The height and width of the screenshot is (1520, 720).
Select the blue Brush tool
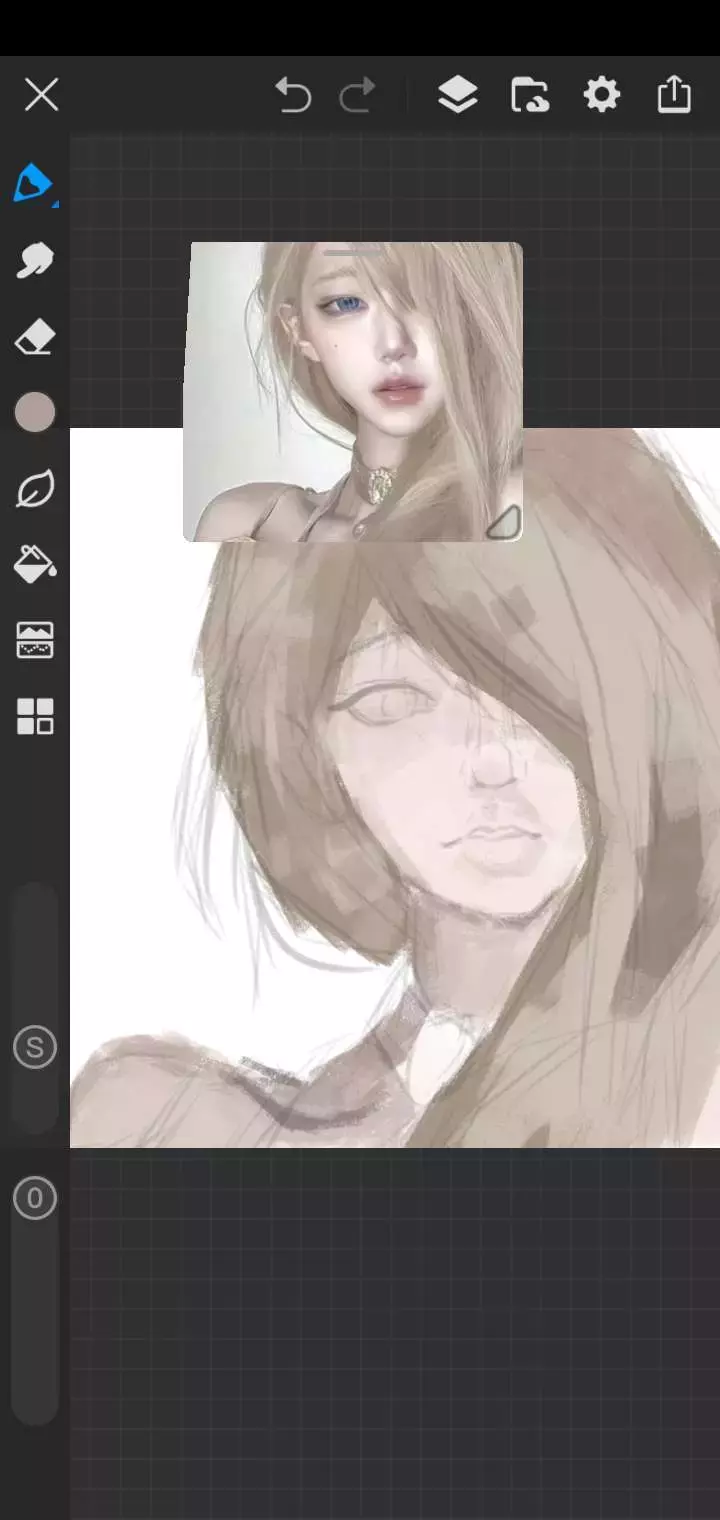click(x=34, y=184)
